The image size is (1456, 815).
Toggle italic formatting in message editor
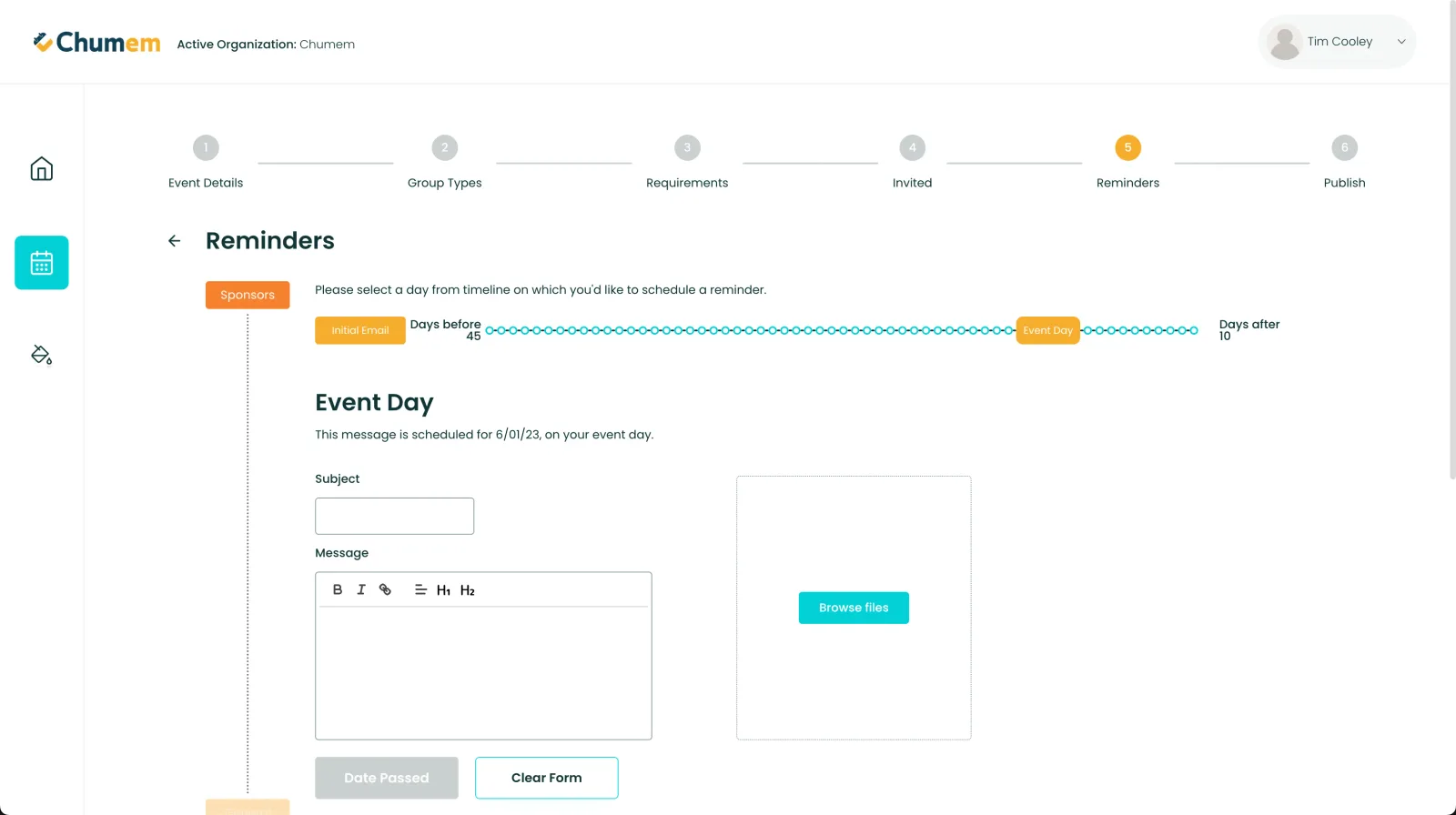[x=361, y=589]
